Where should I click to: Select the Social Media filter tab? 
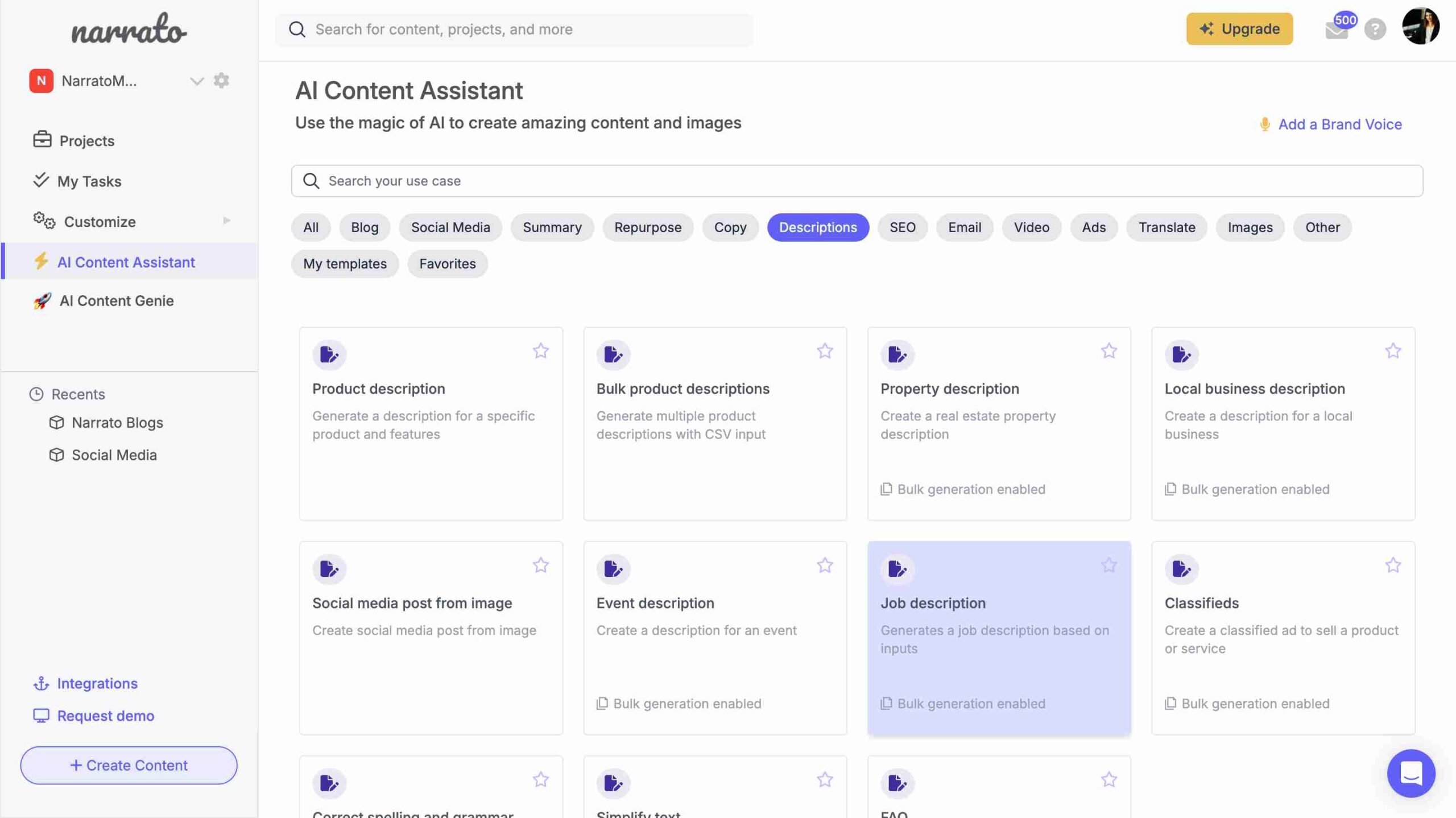[x=450, y=227]
